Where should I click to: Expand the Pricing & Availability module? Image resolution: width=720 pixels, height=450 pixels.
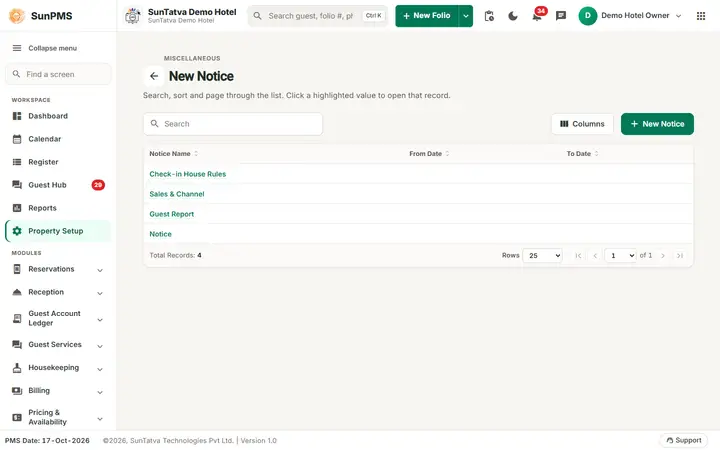click(x=100, y=419)
